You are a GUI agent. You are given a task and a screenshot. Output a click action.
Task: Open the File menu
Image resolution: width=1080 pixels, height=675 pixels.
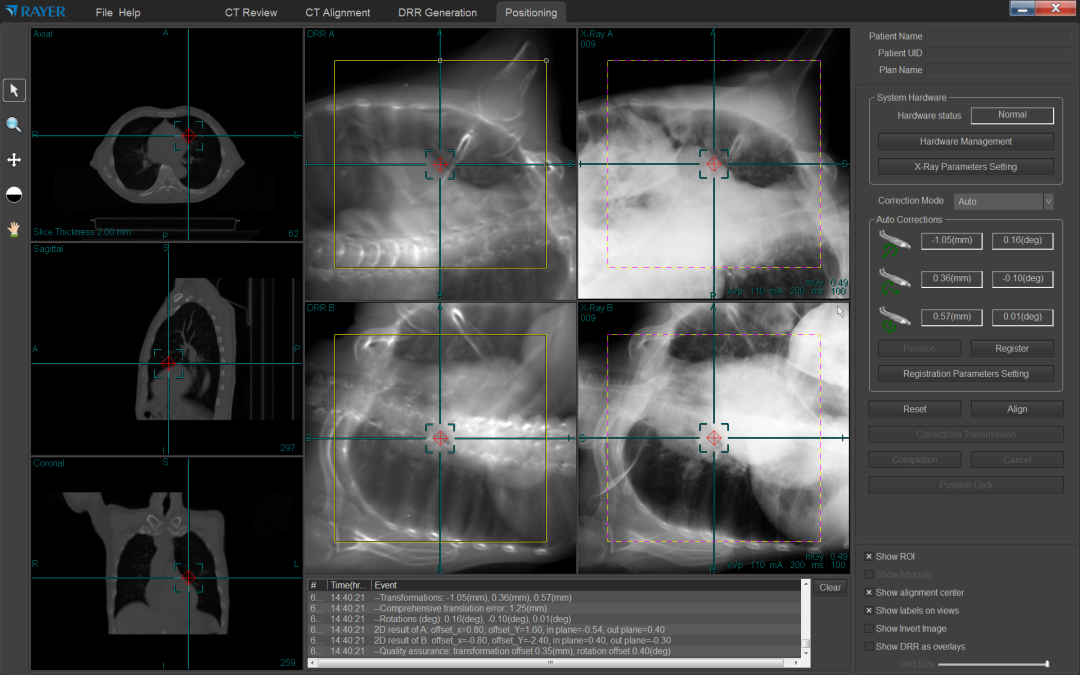tap(104, 13)
